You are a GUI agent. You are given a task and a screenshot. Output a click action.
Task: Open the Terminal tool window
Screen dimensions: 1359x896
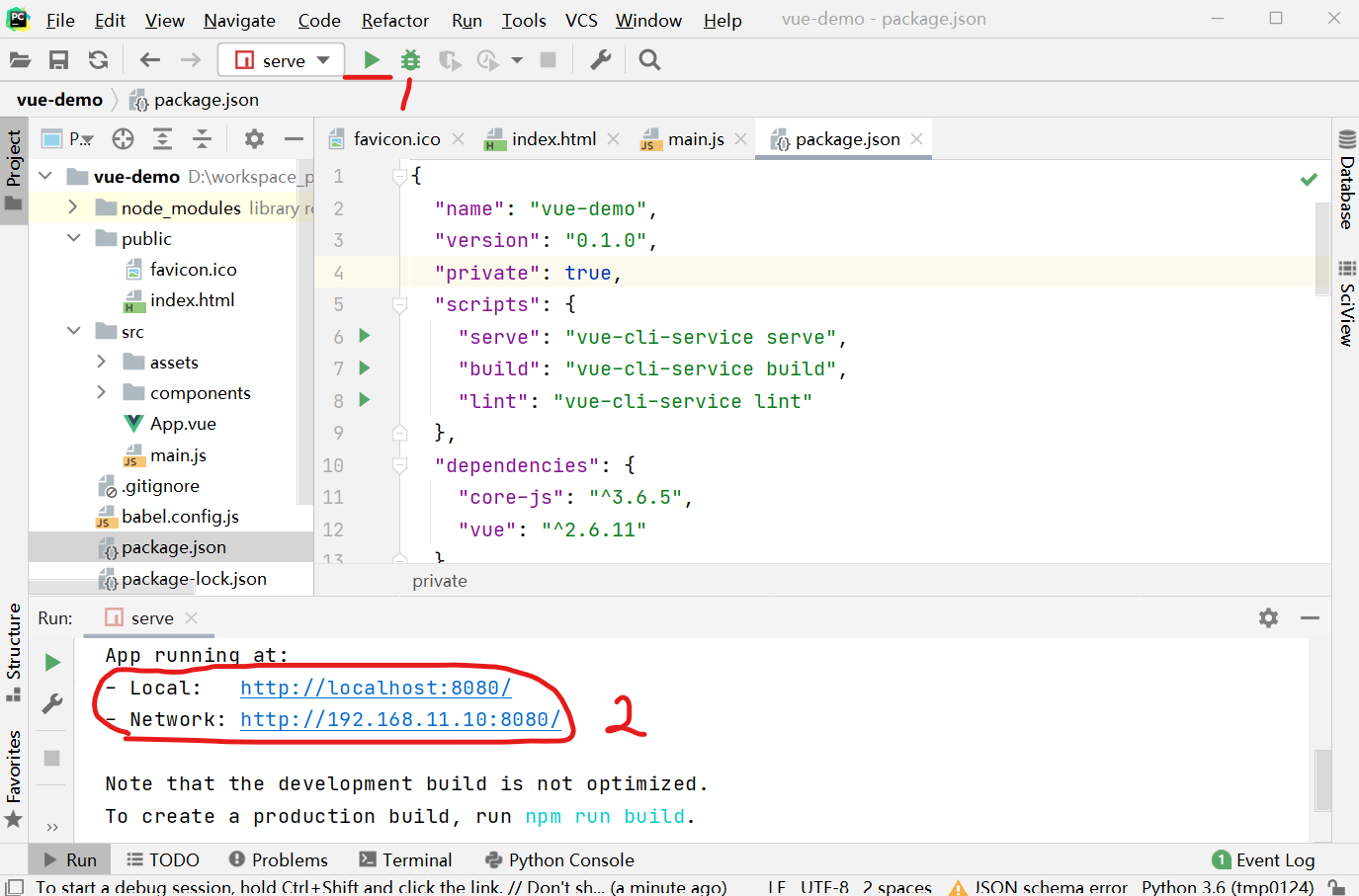pos(405,859)
